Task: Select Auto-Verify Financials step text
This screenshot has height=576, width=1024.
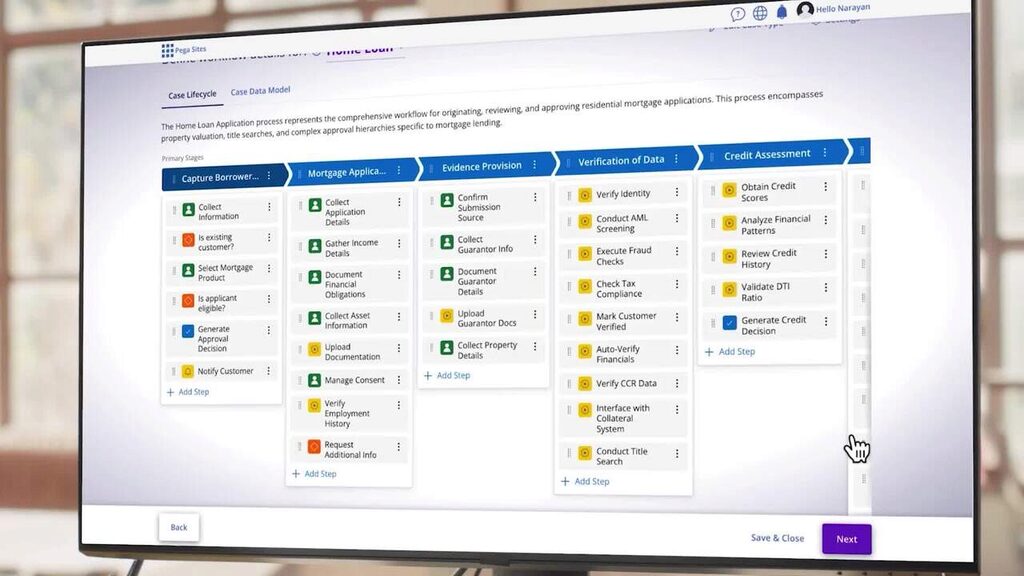Action: pos(618,354)
